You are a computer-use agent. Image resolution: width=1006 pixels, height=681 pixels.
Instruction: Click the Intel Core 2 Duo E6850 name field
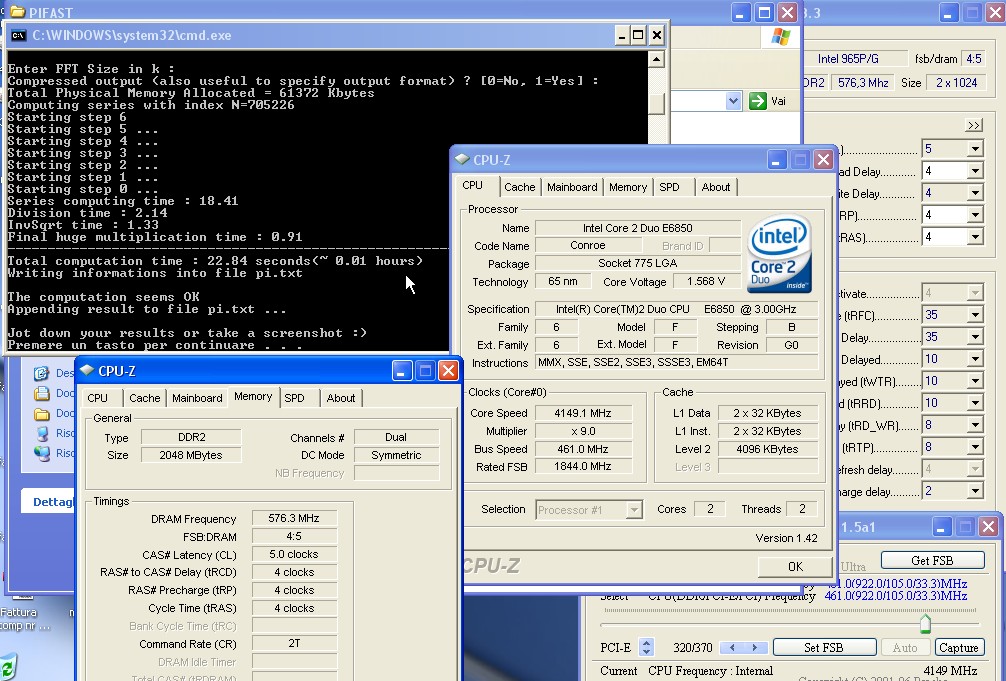(x=638, y=228)
